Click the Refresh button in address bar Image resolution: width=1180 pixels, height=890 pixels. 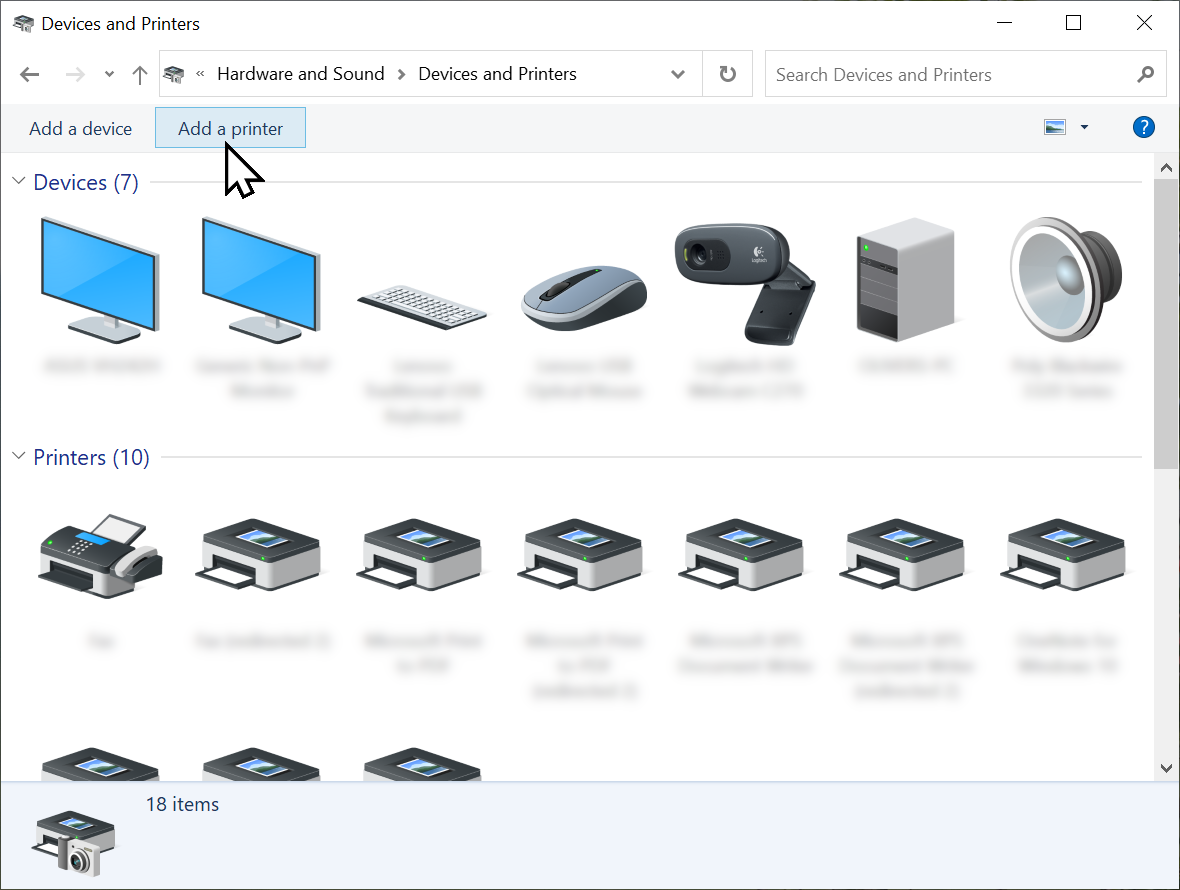pos(728,74)
